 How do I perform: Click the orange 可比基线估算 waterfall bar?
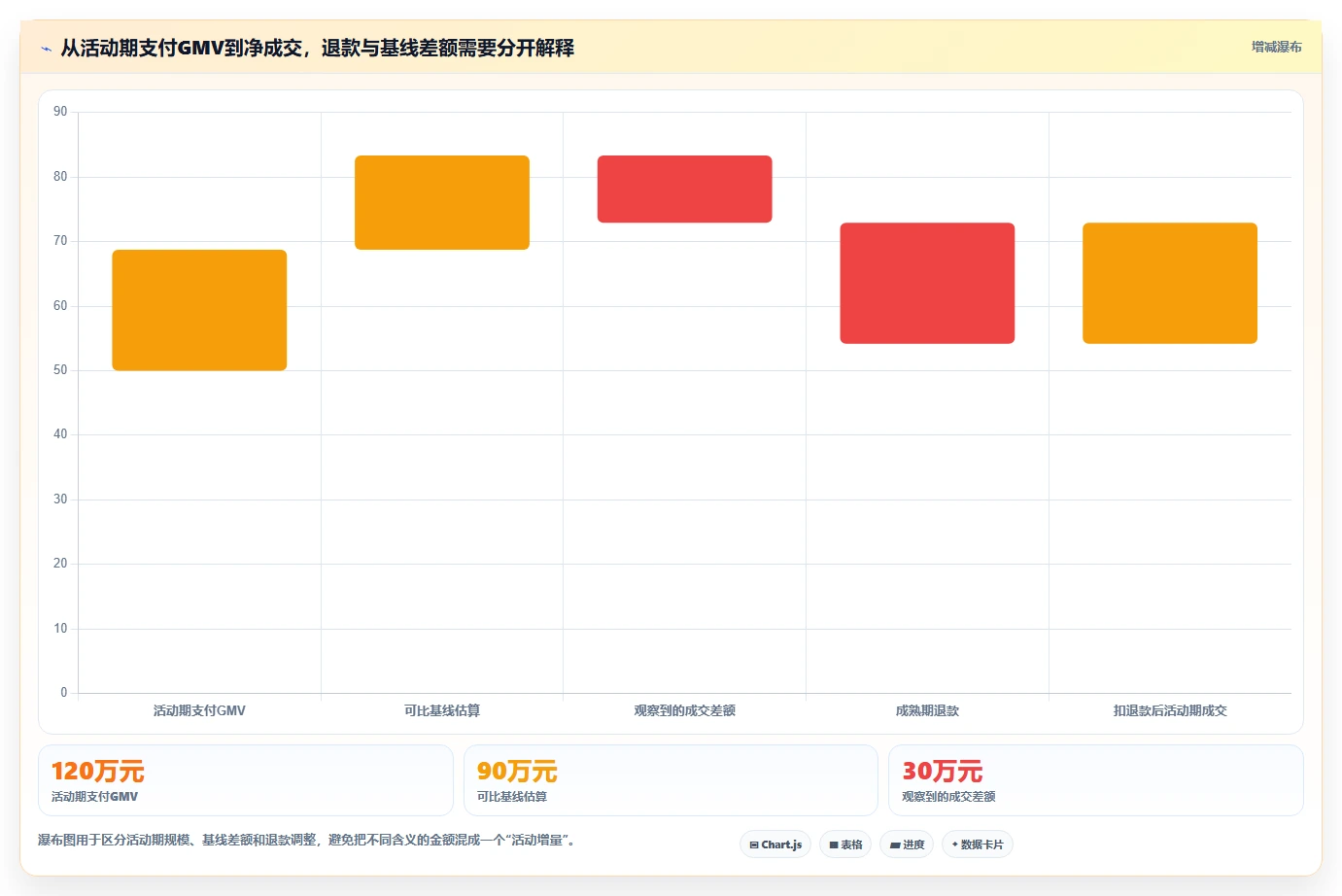tap(442, 202)
